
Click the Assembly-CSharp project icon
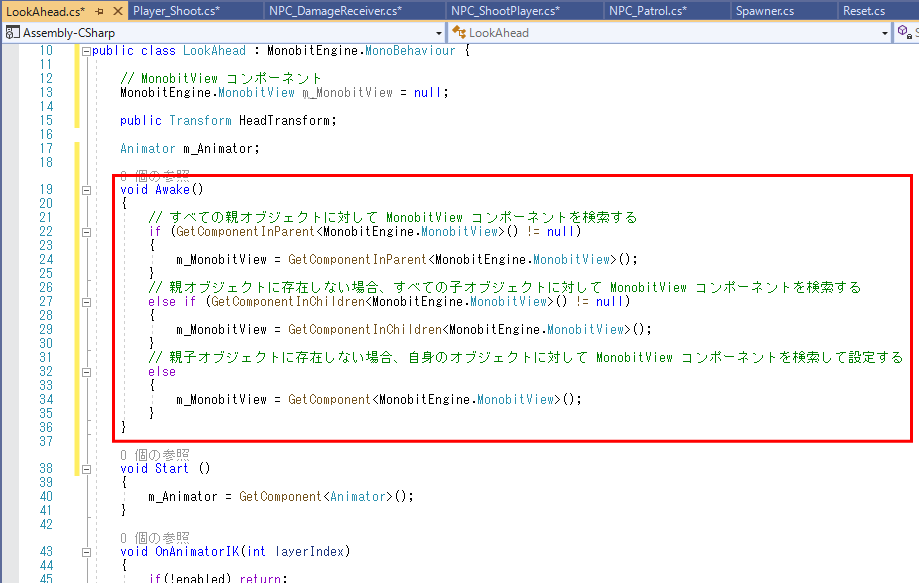coord(12,33)
